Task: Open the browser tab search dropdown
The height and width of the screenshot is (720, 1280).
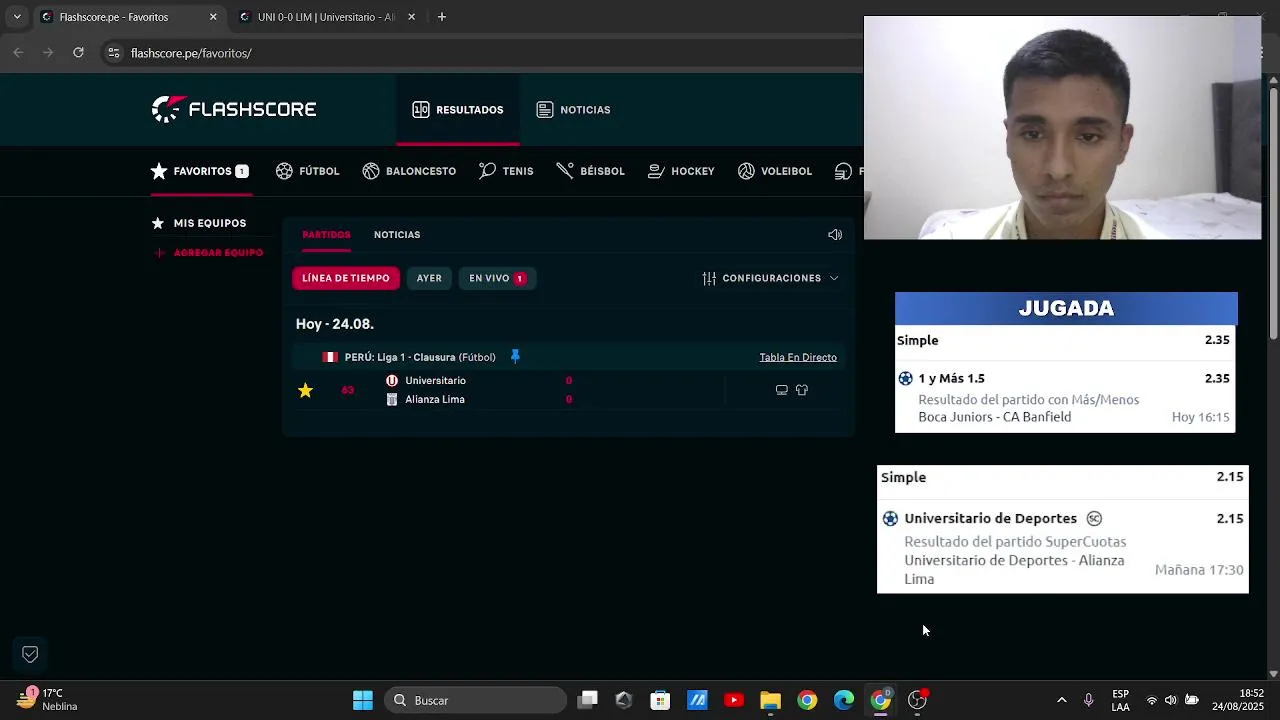Action: click(17, 17)
